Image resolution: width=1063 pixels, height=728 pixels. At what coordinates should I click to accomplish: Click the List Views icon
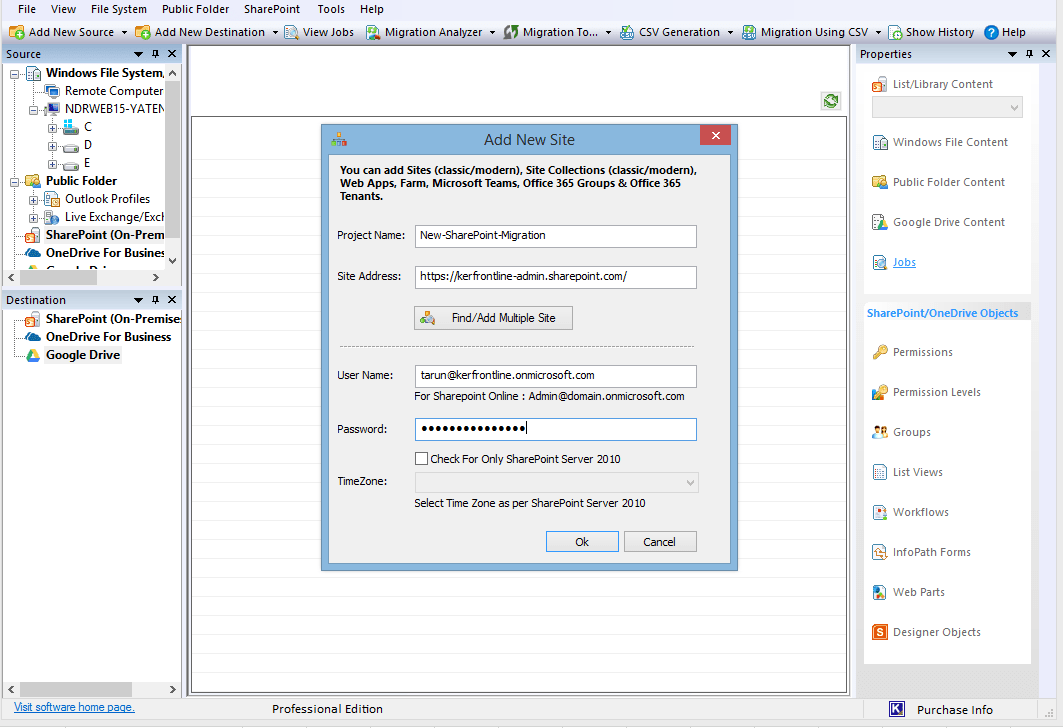pyautogui.click(x=880, y=472)
